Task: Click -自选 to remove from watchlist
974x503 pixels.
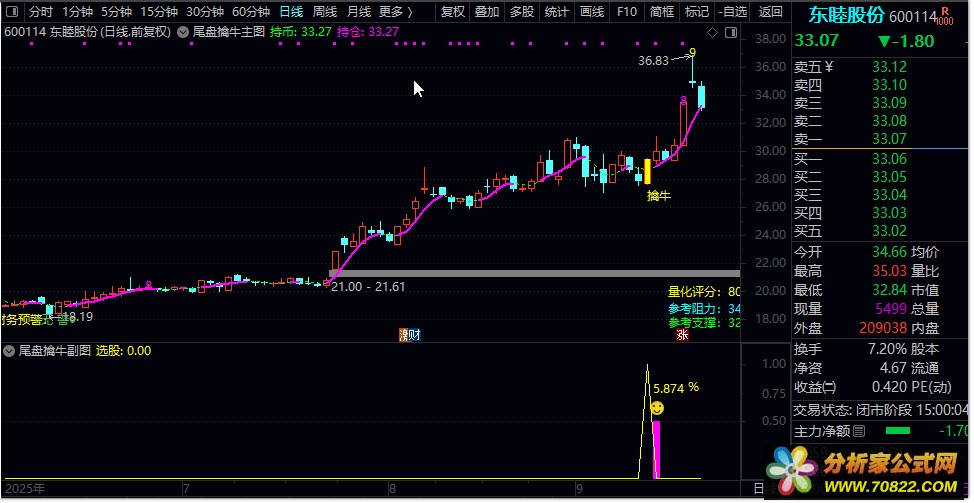Action: click(x=733, y=11)
